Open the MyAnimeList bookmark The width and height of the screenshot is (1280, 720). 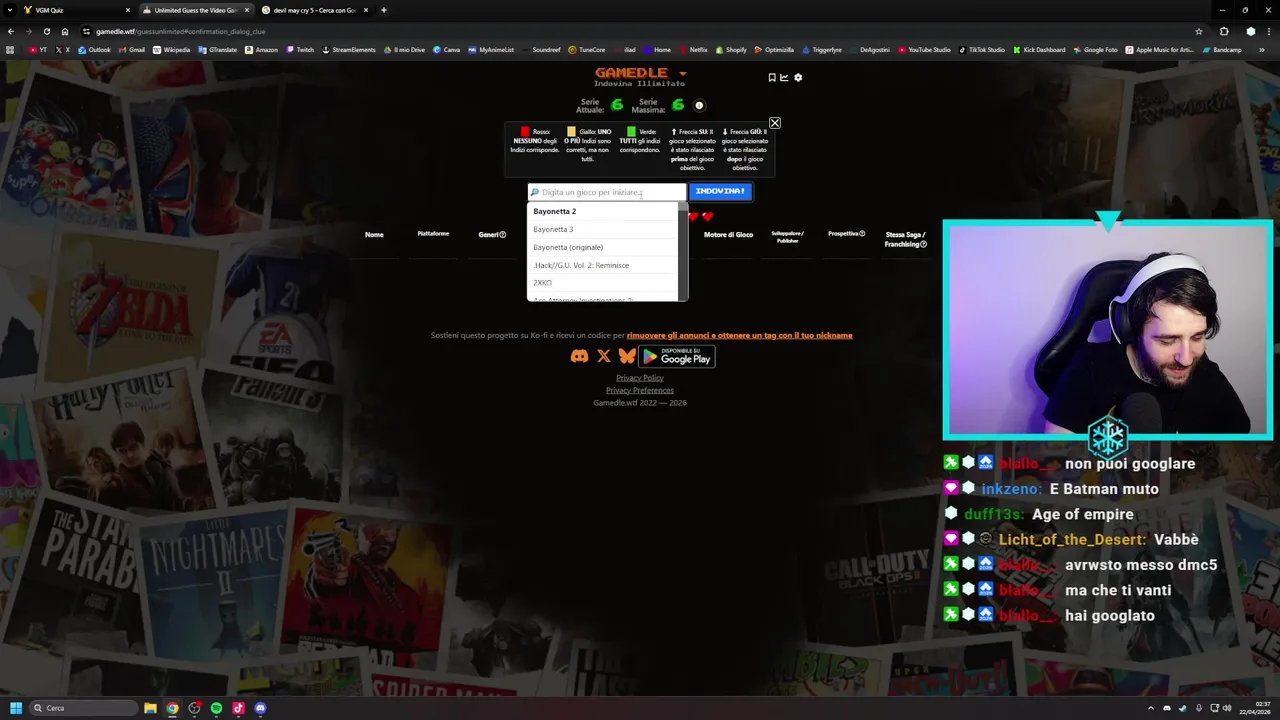pos(491,50)
